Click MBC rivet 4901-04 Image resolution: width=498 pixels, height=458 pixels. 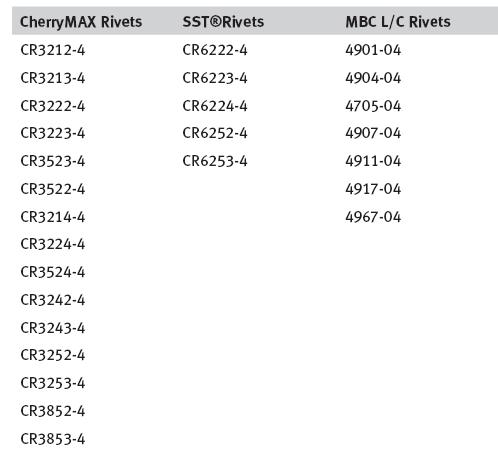(x=373, y=50)
